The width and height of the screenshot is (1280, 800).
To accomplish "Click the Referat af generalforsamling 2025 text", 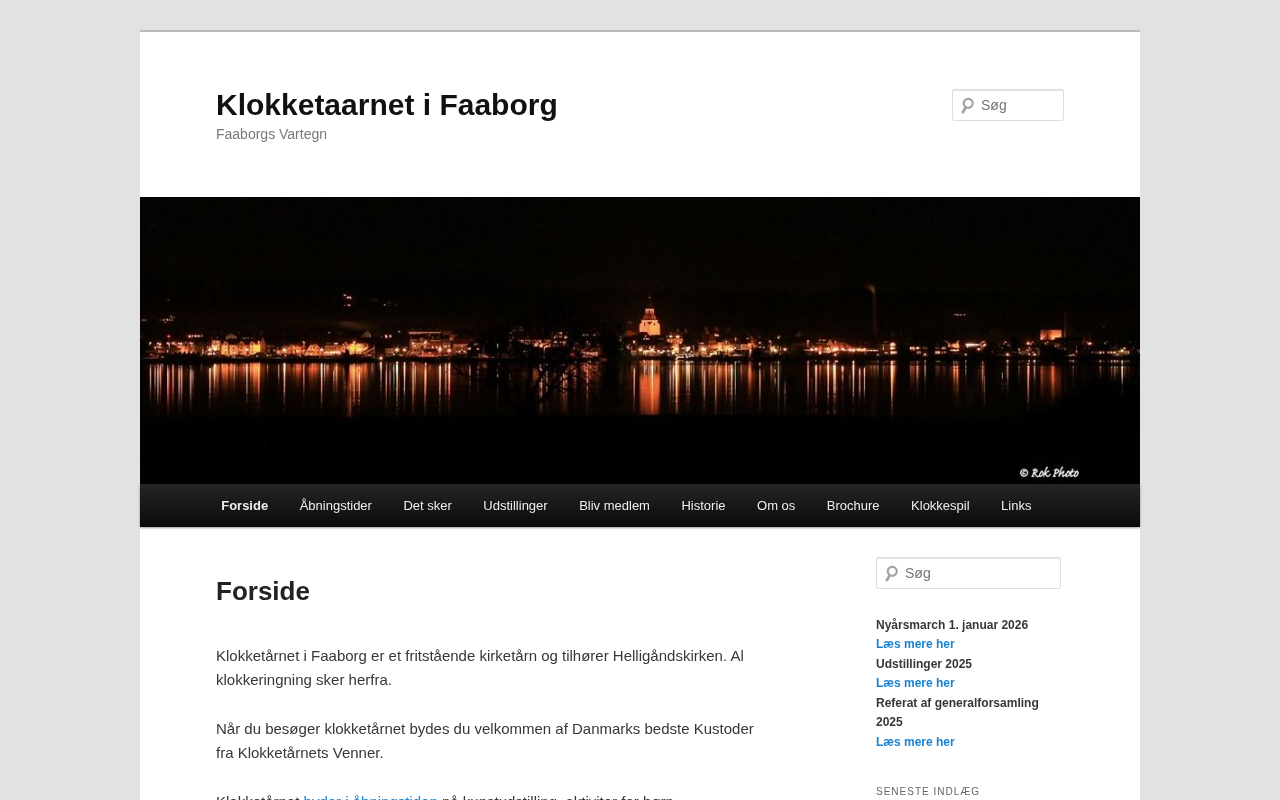I will pos(957,713).
